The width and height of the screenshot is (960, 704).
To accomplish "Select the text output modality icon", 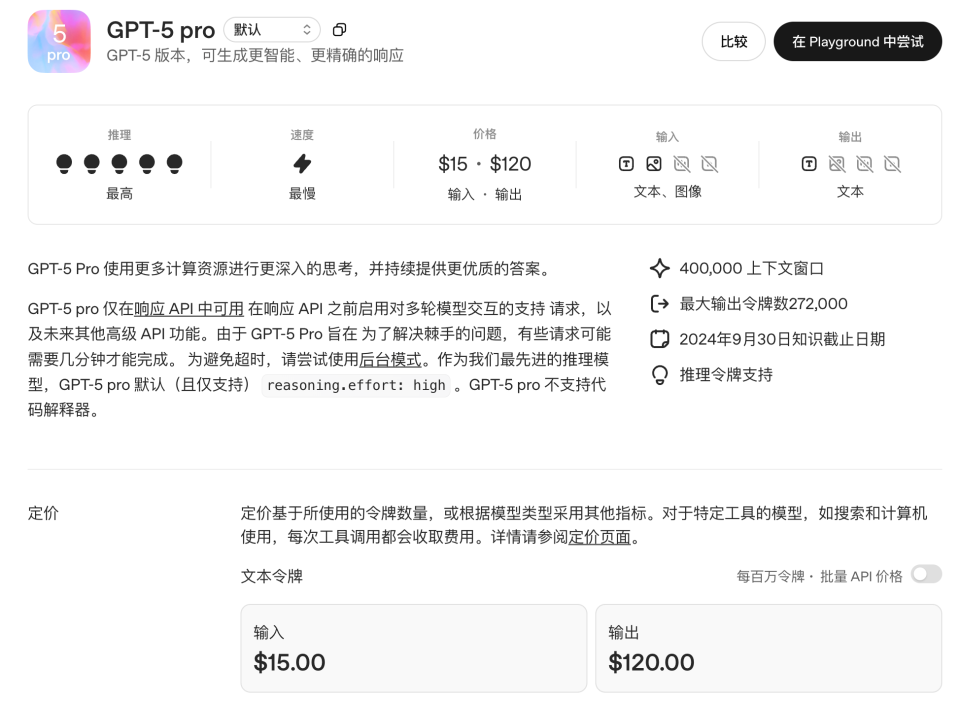I will click(809, 164).
